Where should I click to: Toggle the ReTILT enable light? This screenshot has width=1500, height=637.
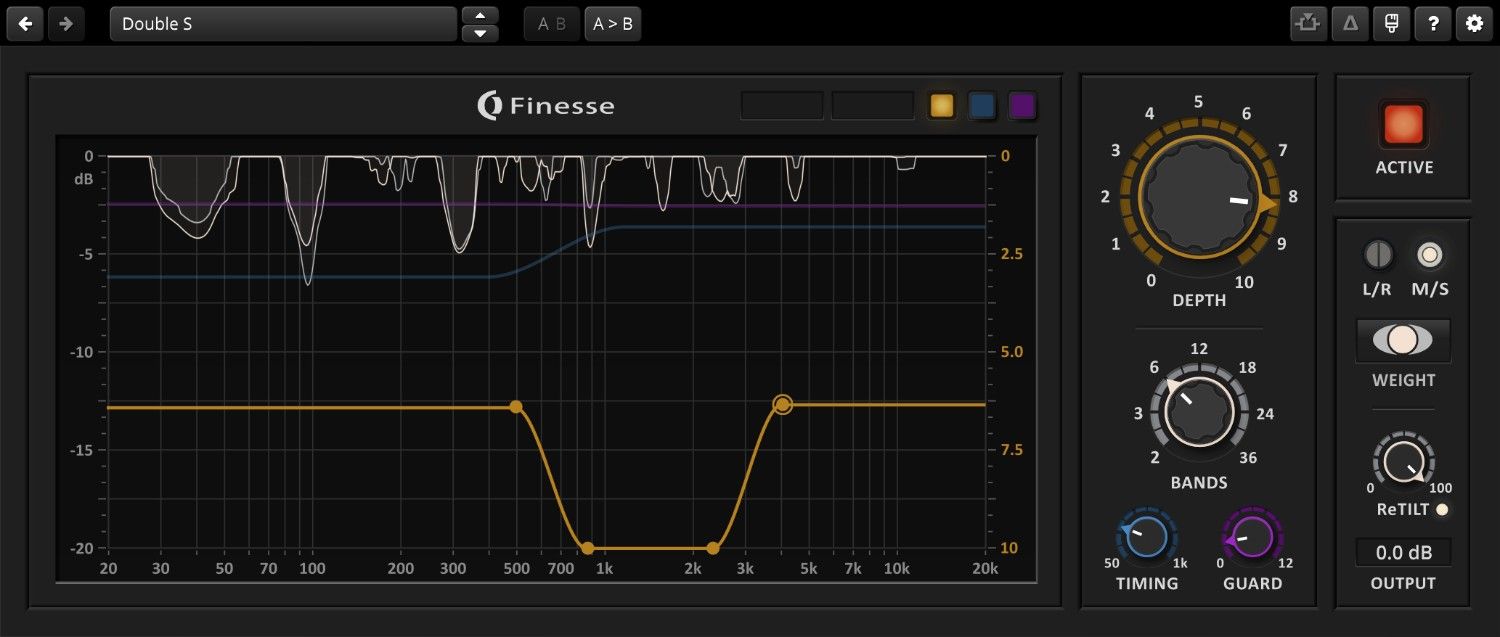tap(1441, 511)
